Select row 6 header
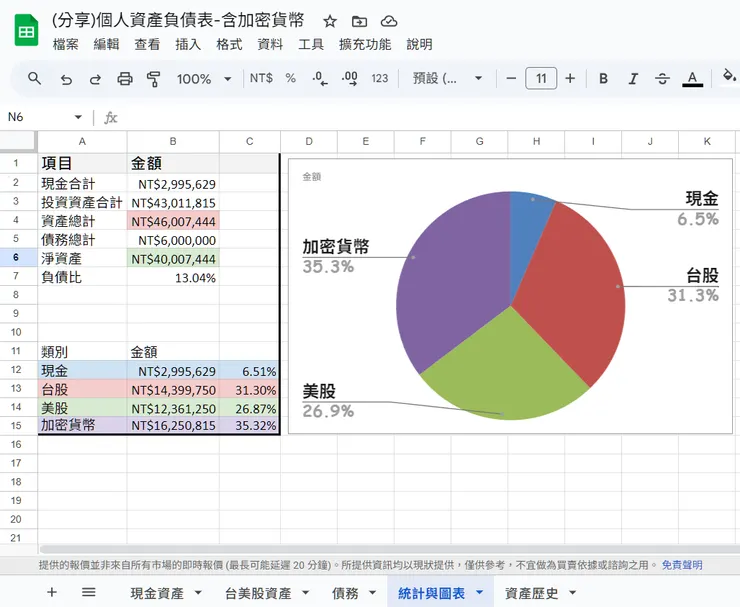 16,258
